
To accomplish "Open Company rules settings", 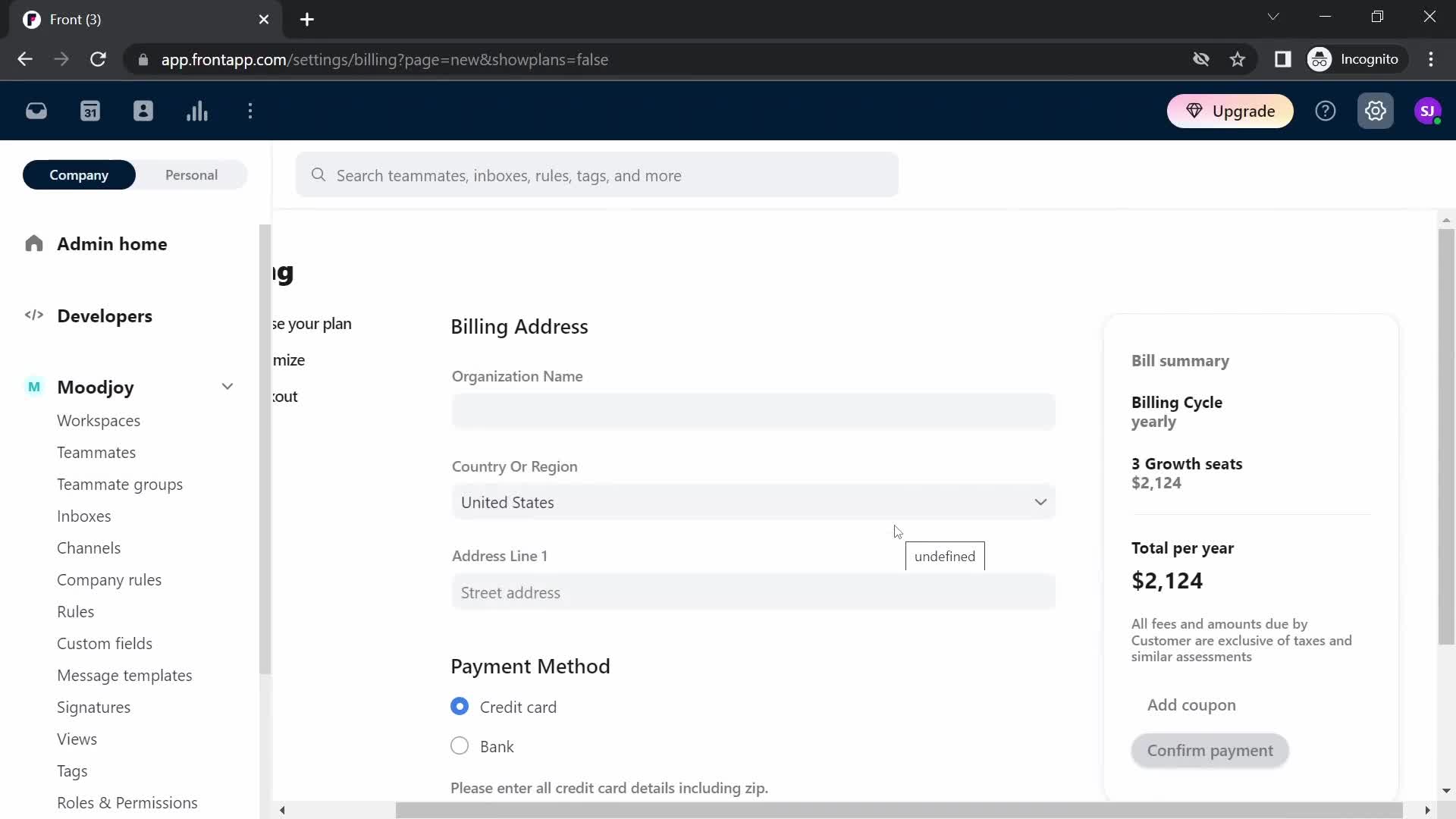I will click(109, 580).
